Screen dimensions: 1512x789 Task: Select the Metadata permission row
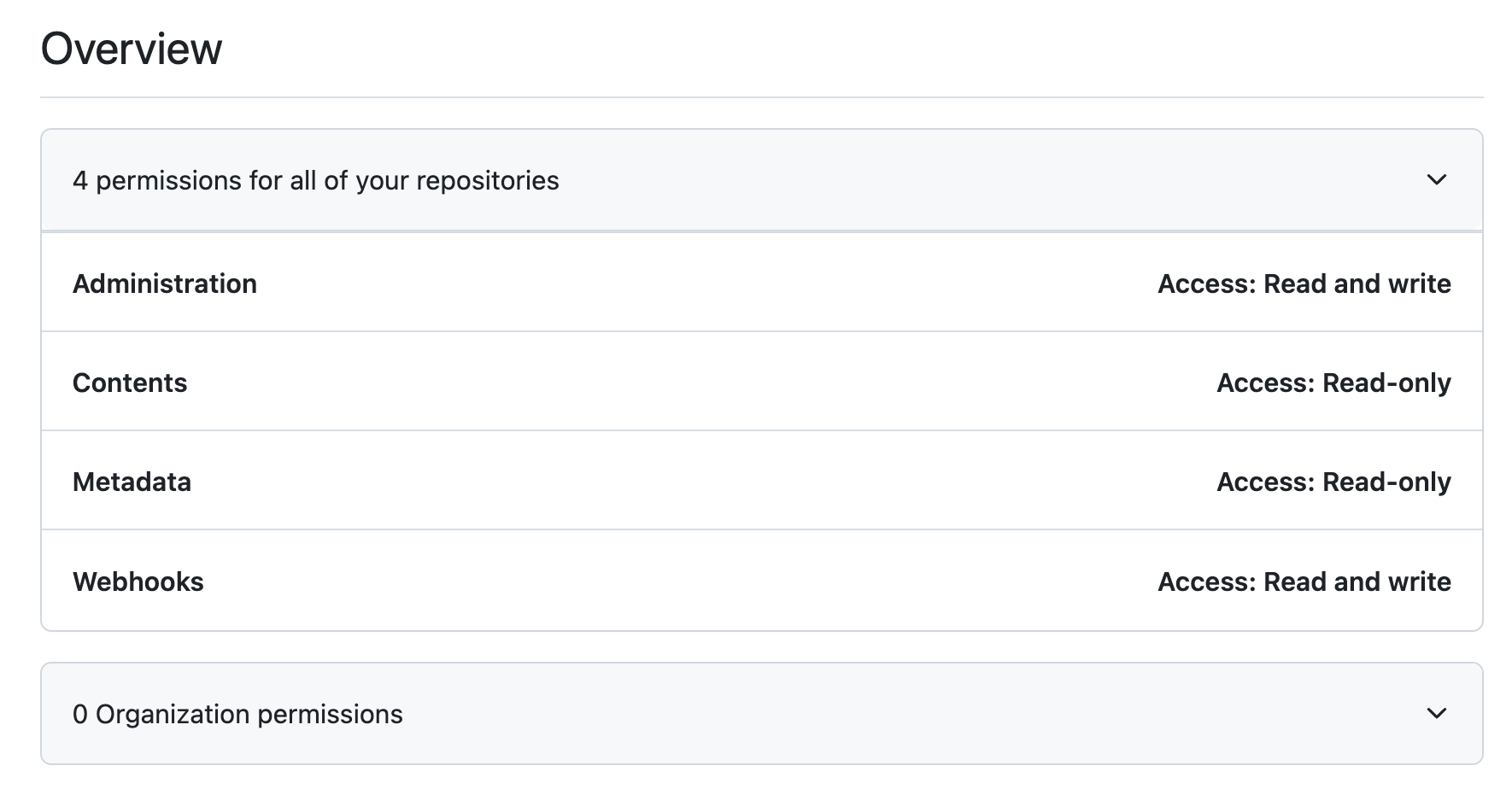[761, 481]
